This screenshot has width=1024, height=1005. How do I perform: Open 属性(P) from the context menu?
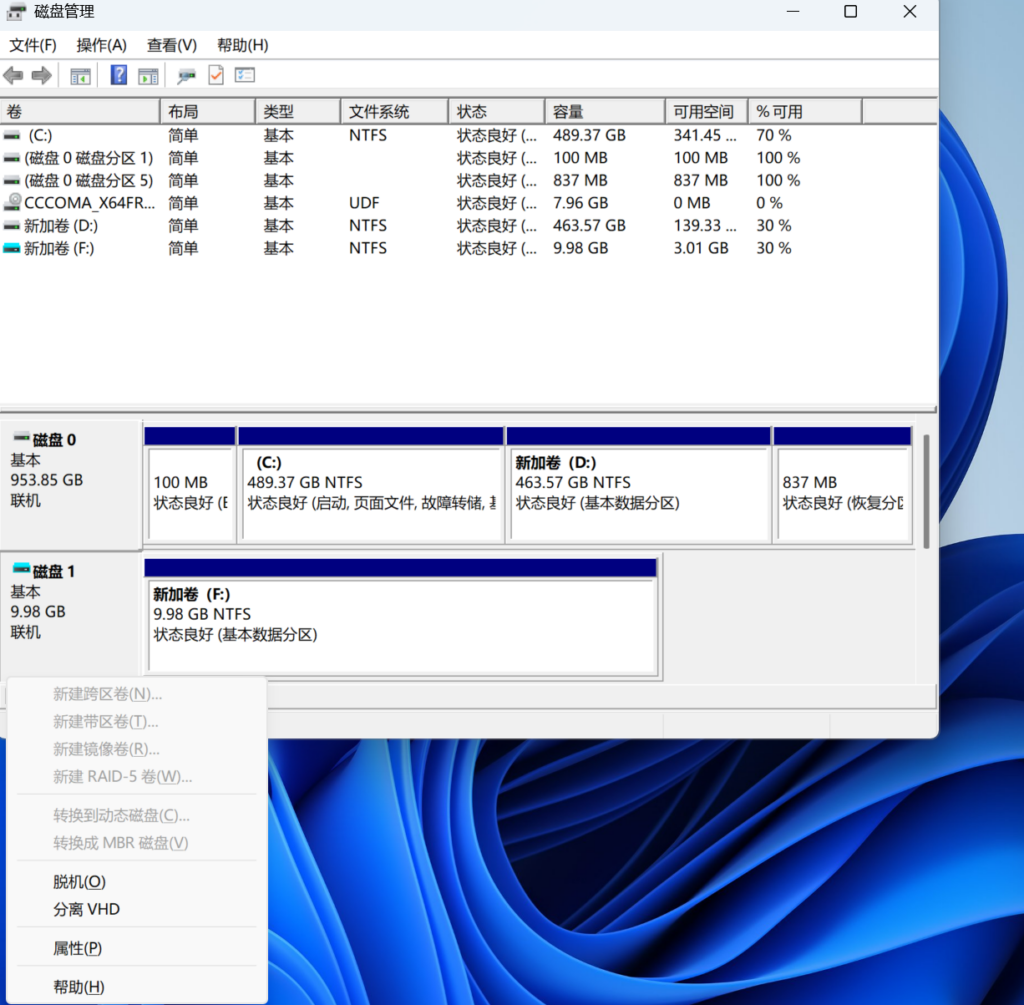[77, 948]
